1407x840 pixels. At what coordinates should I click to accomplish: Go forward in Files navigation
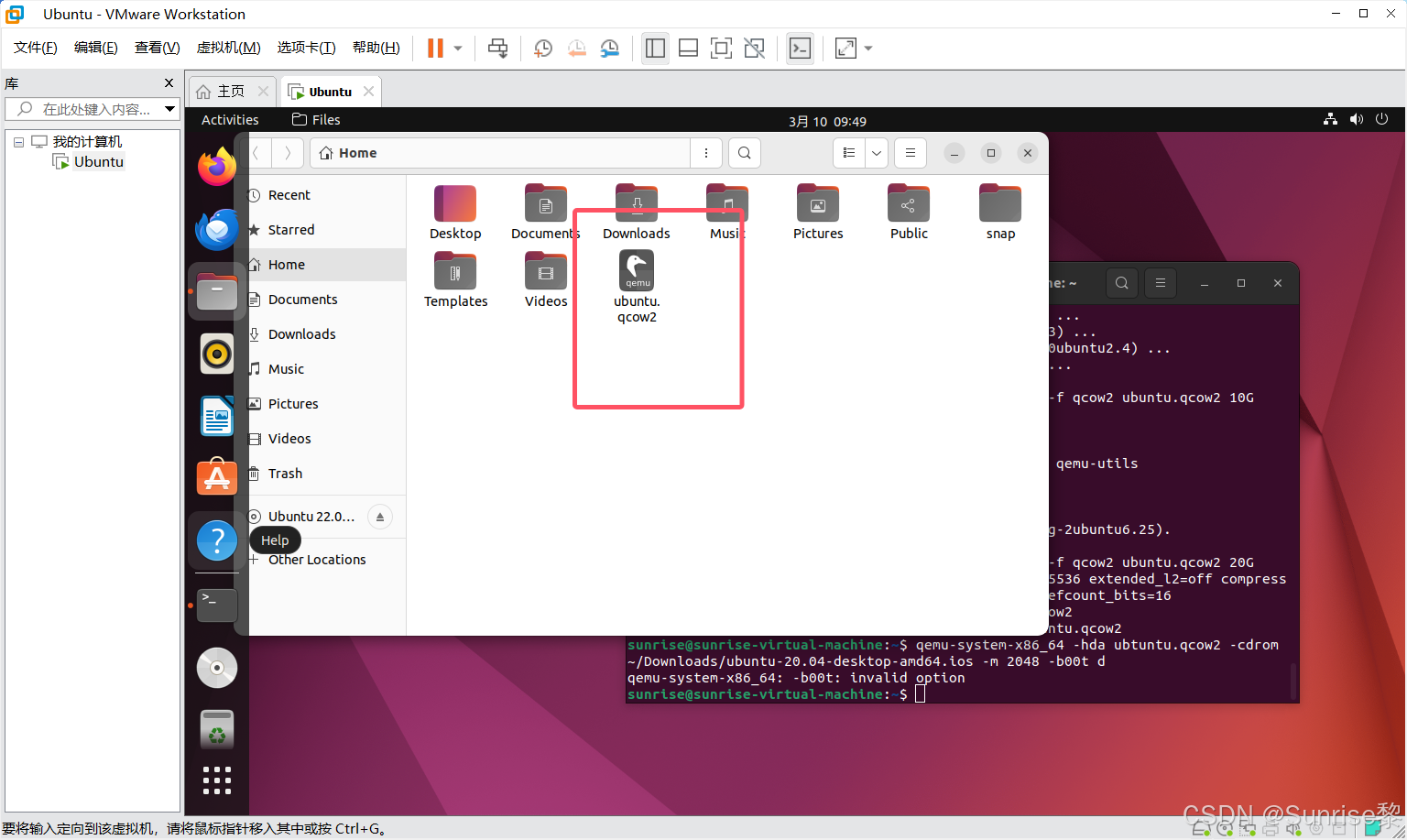point(288,153)
